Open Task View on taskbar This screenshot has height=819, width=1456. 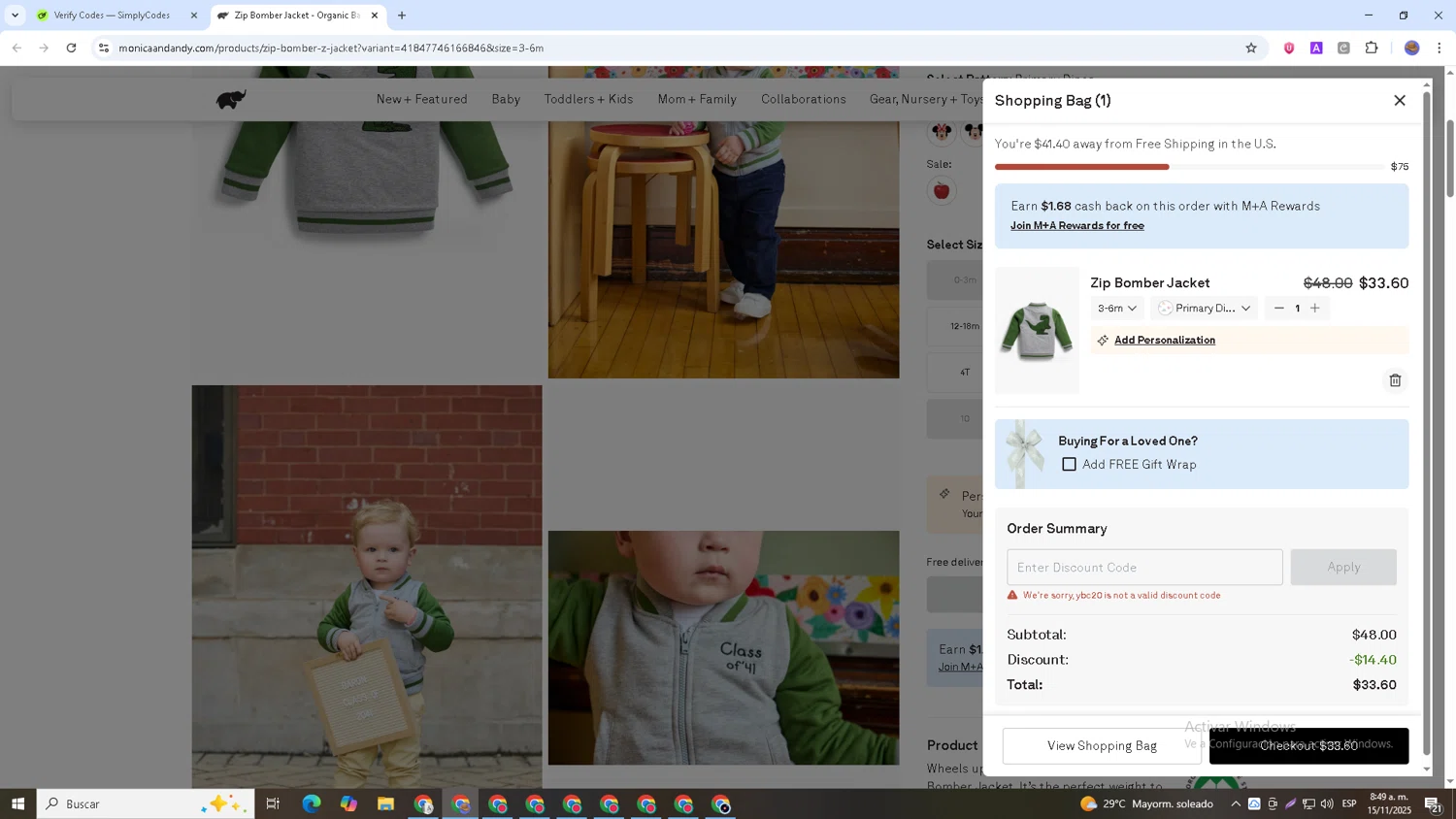pyautogui.click(x=273, y=804)
